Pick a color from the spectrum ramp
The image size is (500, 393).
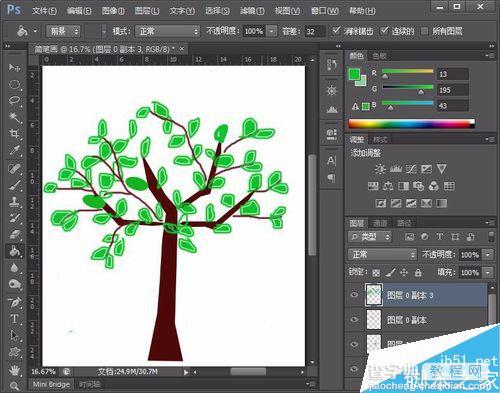click(x=411, y=124)
